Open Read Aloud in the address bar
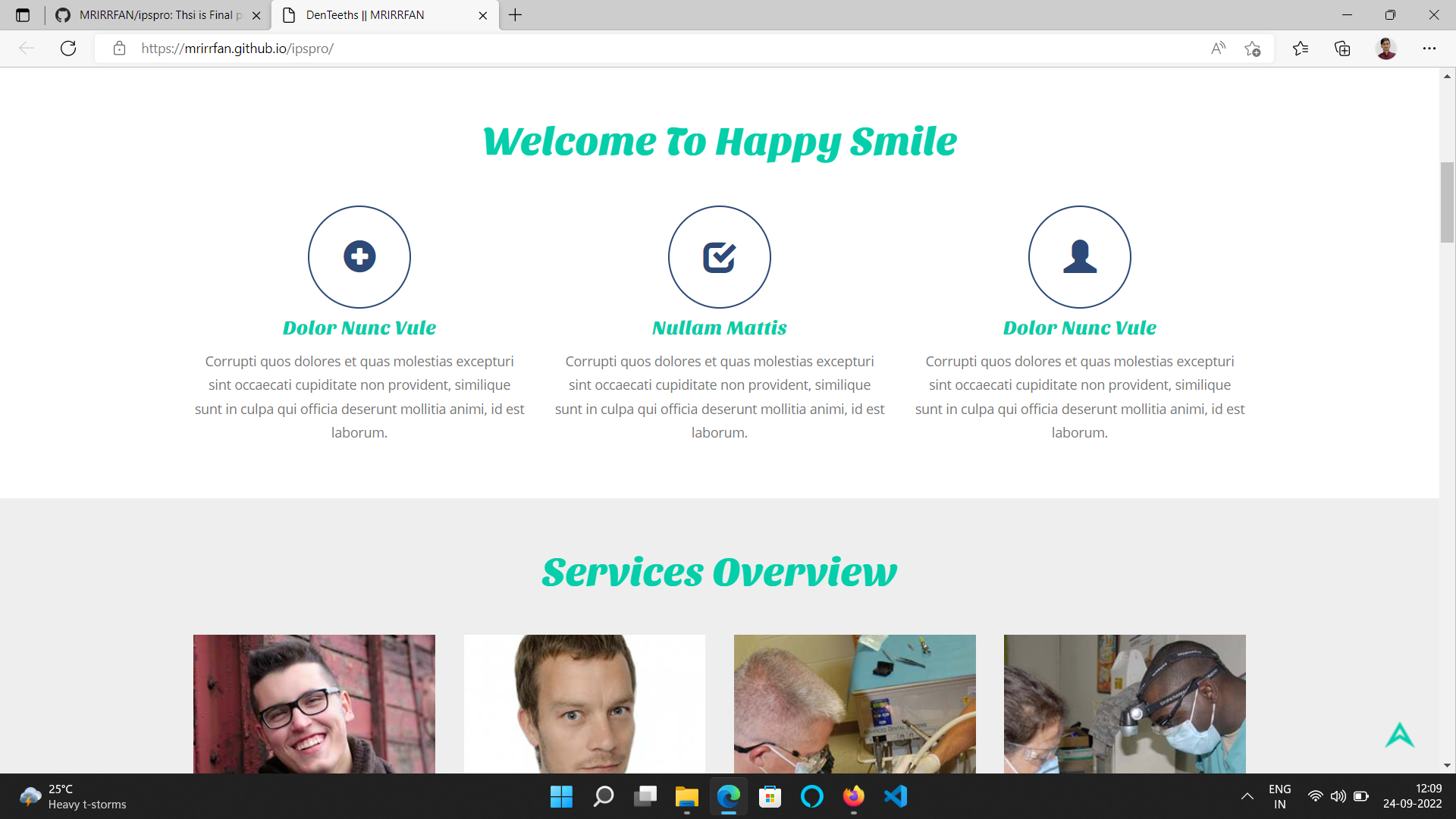 [x=1218, y=49]
